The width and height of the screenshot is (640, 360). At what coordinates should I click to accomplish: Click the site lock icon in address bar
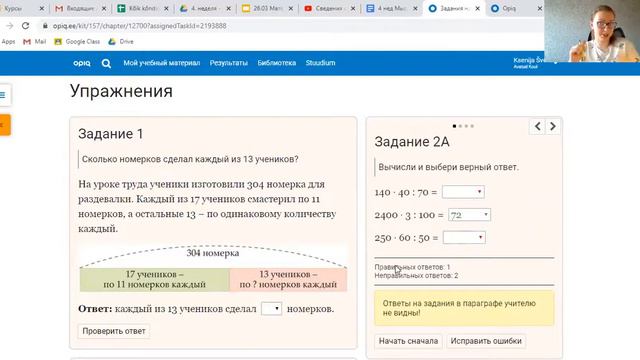point(45,26)
